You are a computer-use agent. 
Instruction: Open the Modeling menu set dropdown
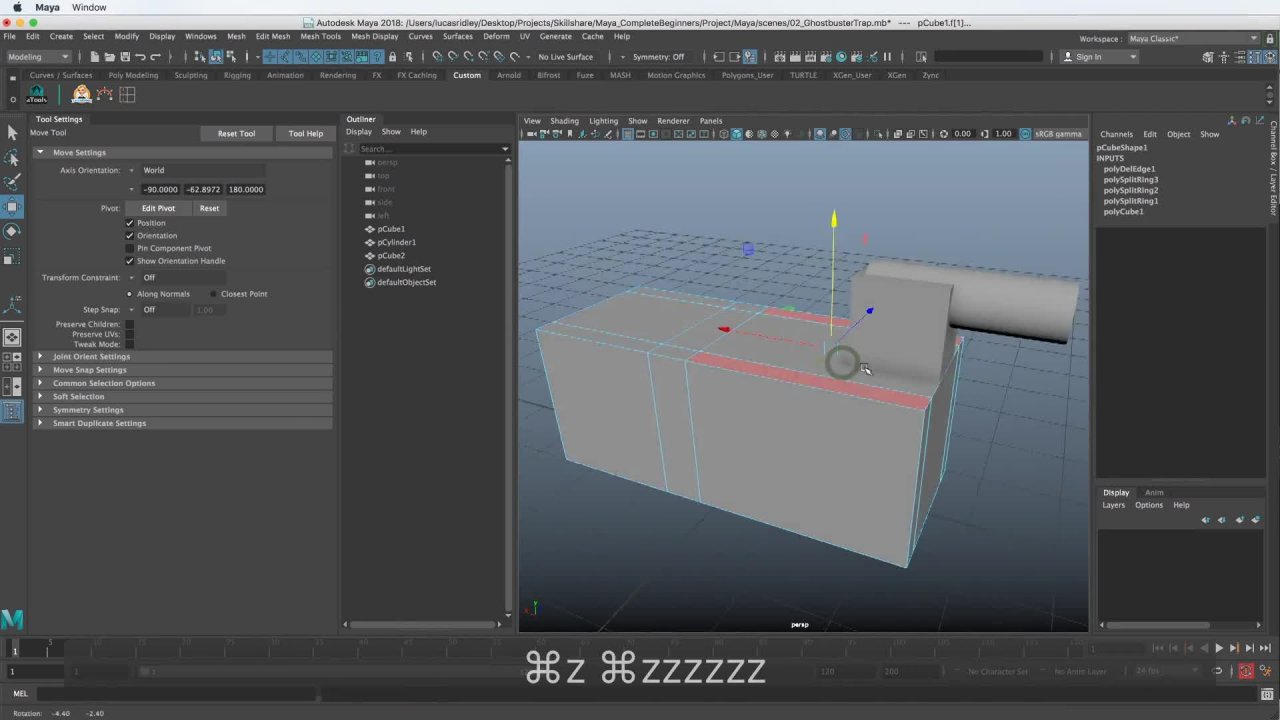click(x=38, y=57)
